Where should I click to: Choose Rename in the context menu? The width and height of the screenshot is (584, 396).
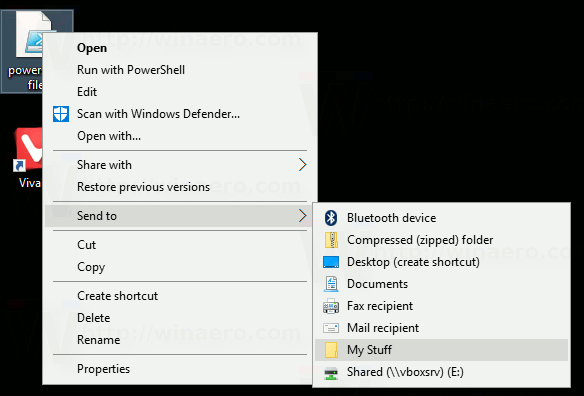coord(99,340)
